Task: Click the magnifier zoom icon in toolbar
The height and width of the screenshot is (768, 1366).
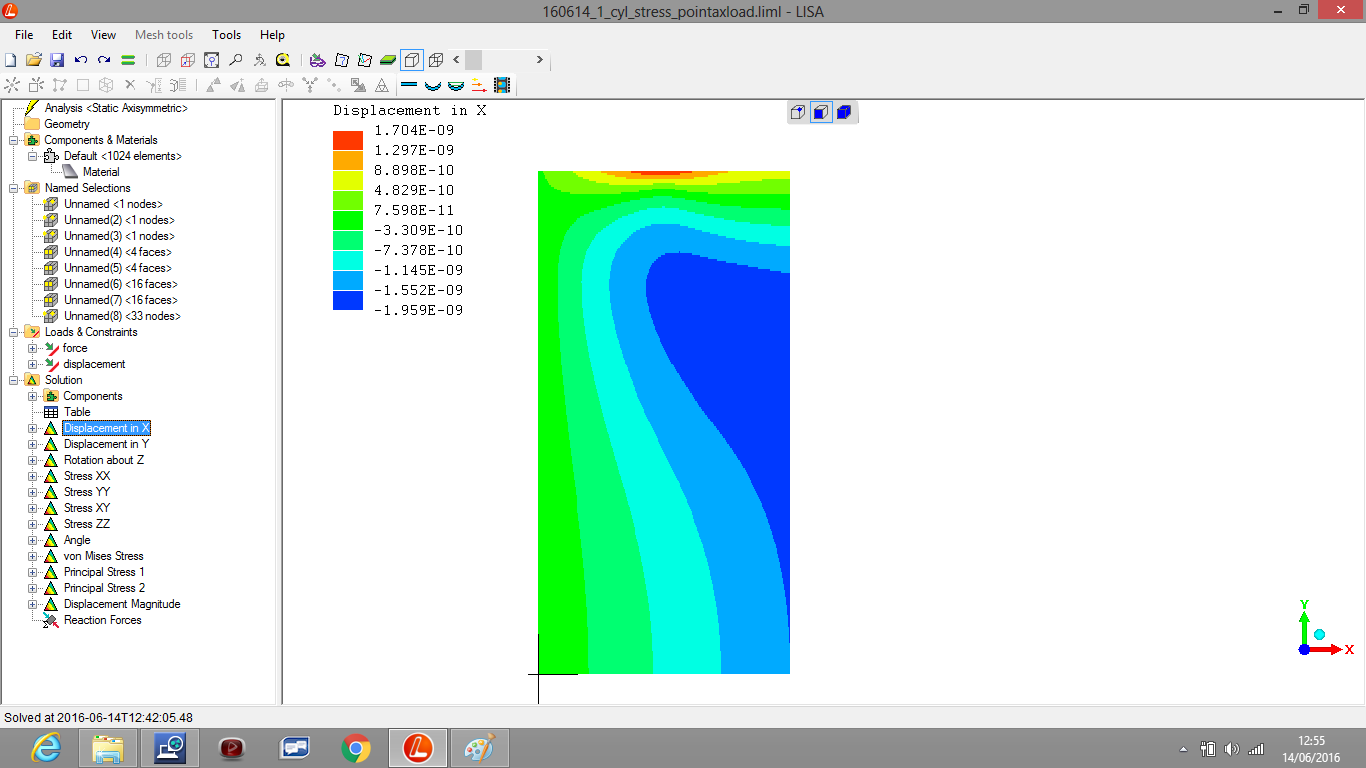Action: (236, 60)
